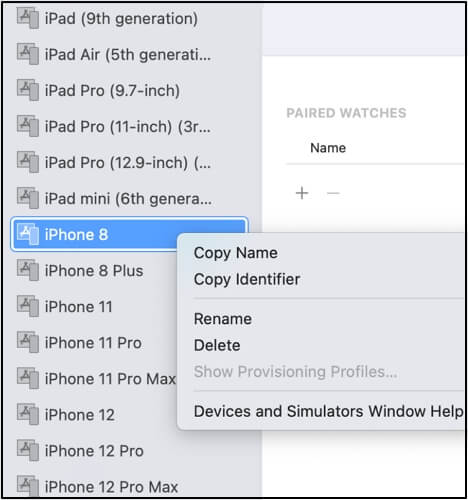
Task: Click the Name column header in Paired Watches
Action: tap(328, 148)
